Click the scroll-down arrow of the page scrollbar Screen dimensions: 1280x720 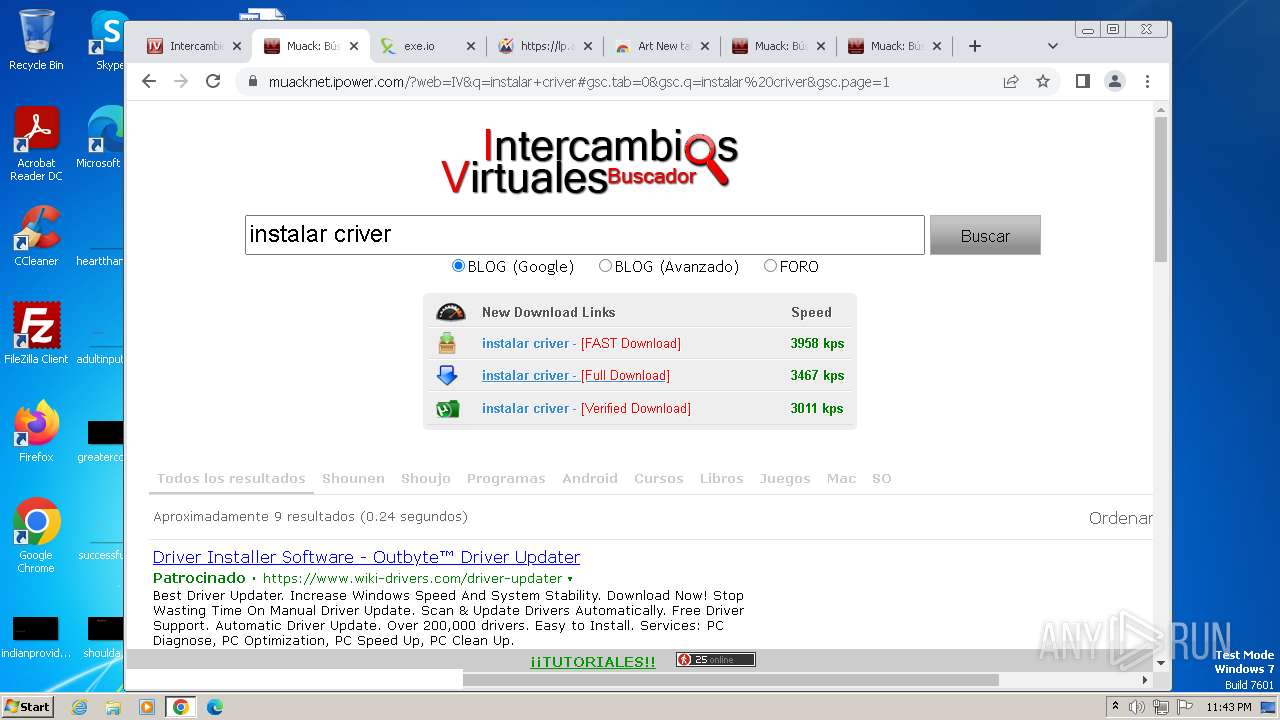pyautogui.click(x=1161, y=663)
